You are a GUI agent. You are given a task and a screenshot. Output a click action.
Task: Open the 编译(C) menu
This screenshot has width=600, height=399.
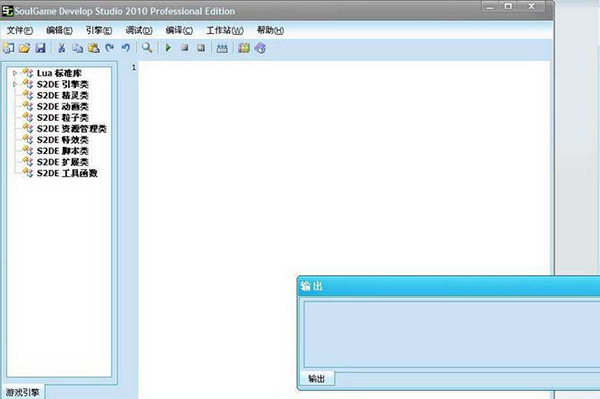pyautogui.click(x=179, y=30)
